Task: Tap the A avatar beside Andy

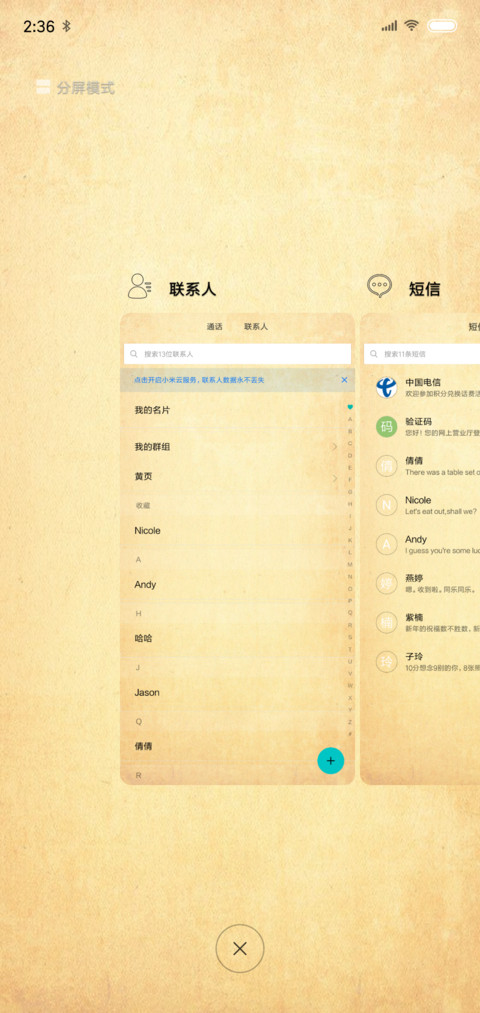Action: coord(386,545)
